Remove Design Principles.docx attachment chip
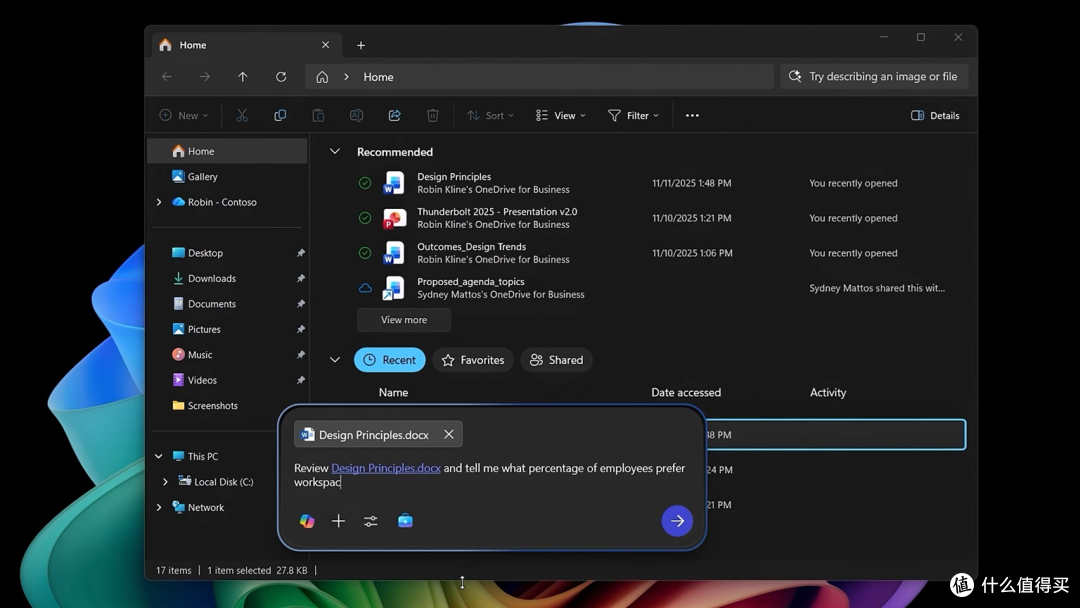This screenshot has width=1080, height=608. (x=449, y=434)
